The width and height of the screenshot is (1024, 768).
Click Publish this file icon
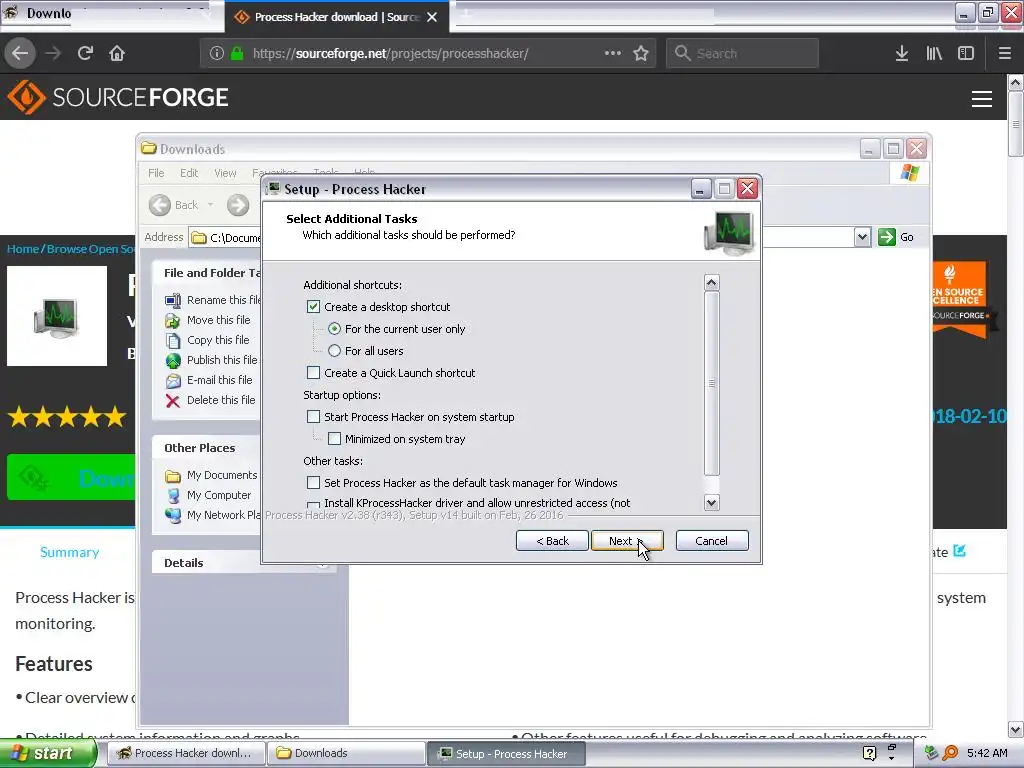tap(172, 360)
